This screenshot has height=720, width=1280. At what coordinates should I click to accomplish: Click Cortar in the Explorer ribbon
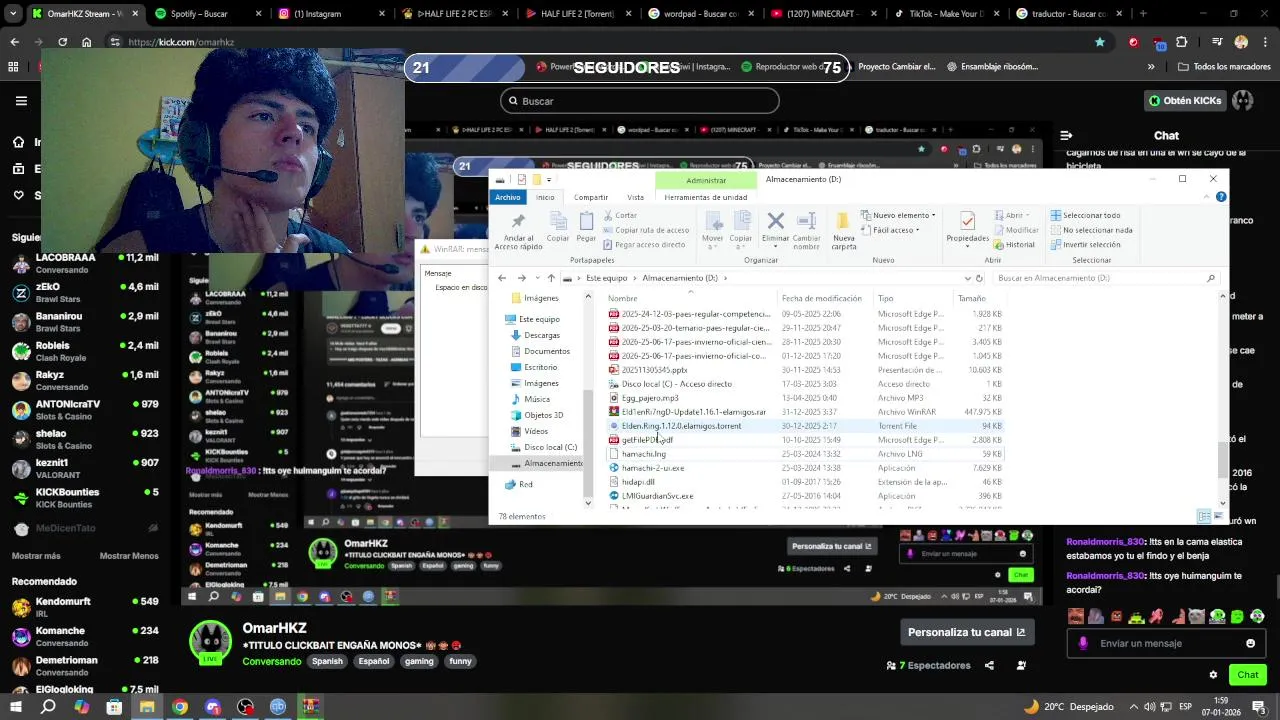[x=619, y=215]
